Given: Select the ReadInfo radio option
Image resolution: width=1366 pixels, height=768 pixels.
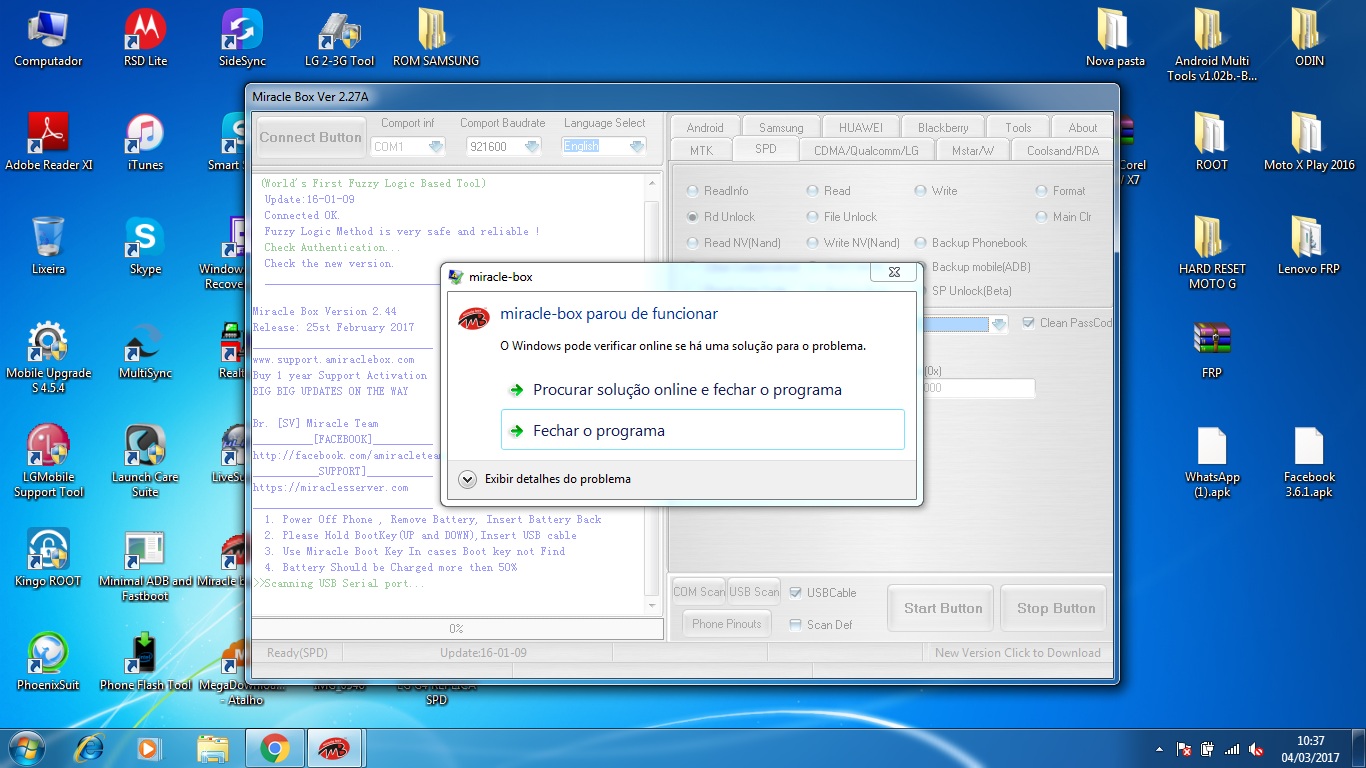Looking at the screenshot, I should [x=693, y=191].
